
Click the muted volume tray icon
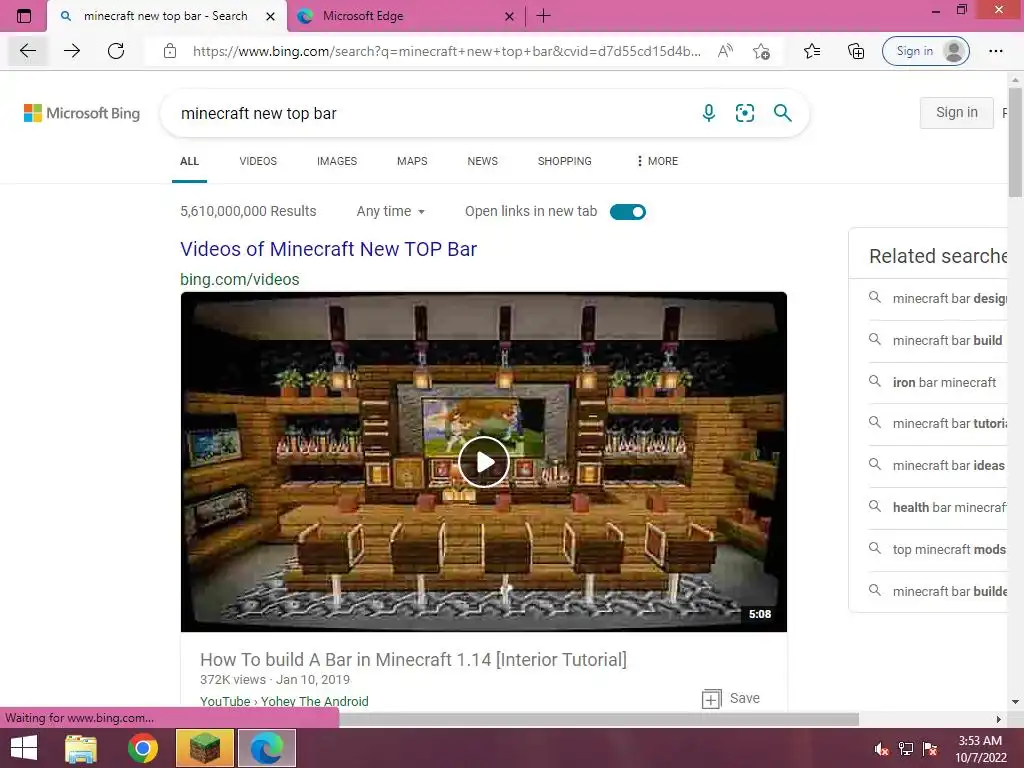point(881,749)
